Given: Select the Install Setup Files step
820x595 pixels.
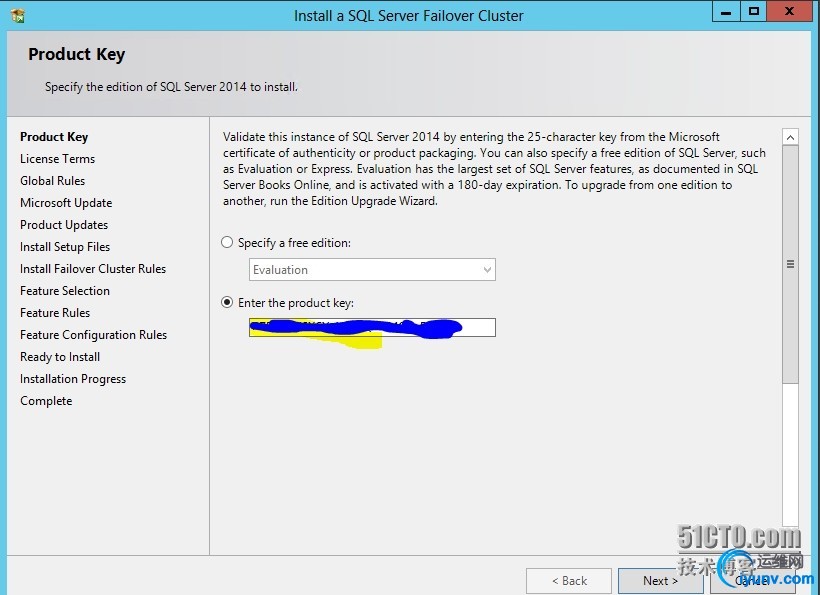Looking at the screenshot, I should pyautogui.click(x=65, y=247).
